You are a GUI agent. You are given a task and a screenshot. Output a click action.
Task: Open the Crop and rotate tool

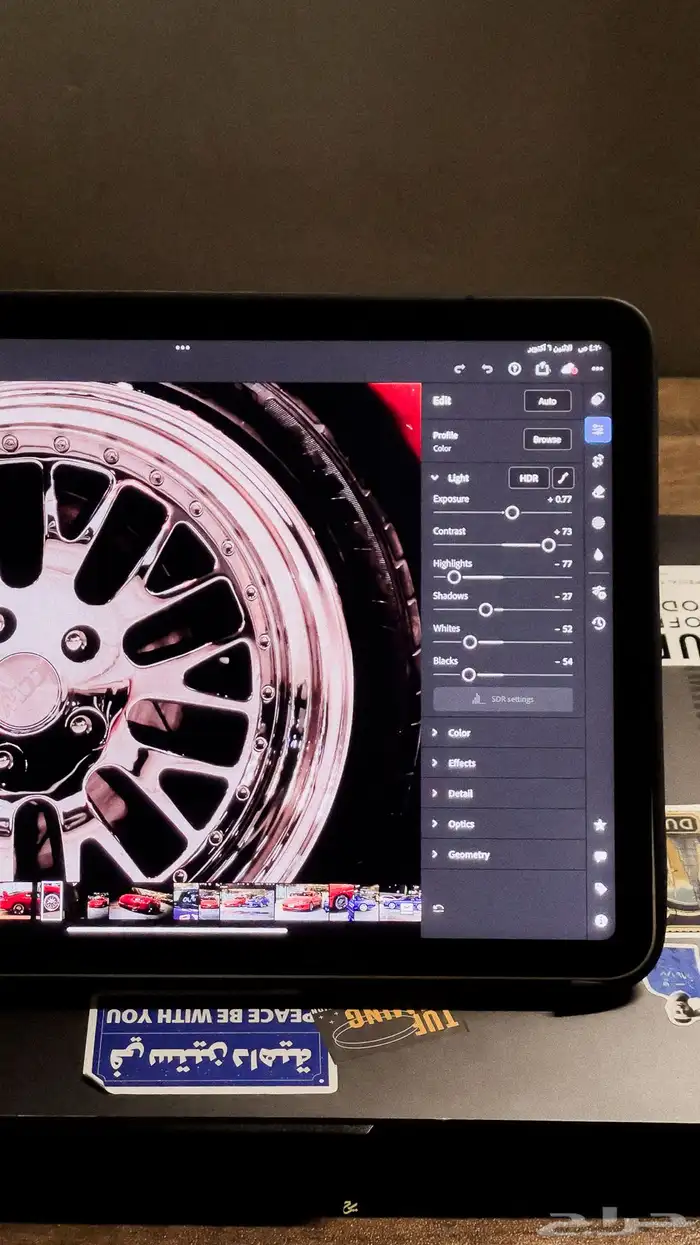[x=598, y=461]
